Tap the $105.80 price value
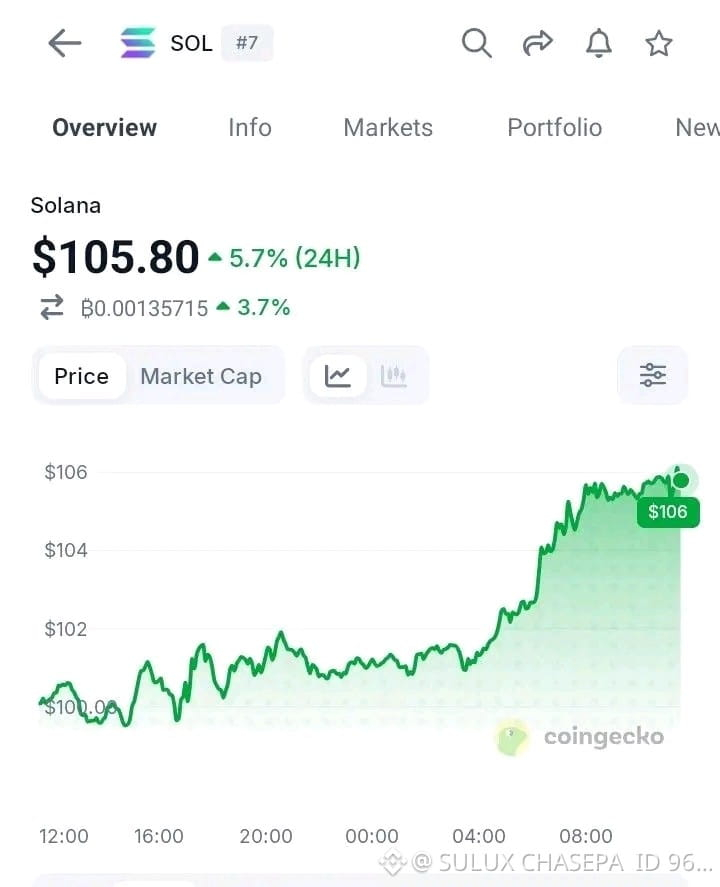Viewport: 720px width, 887px height. pyautogui.click(x=116, y=257)
